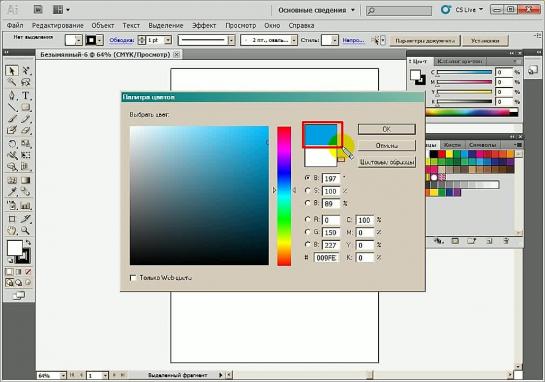Screen dimensions: 545x382
Task: Select the Line Segment tool
Action: click(x=12, y=107)
